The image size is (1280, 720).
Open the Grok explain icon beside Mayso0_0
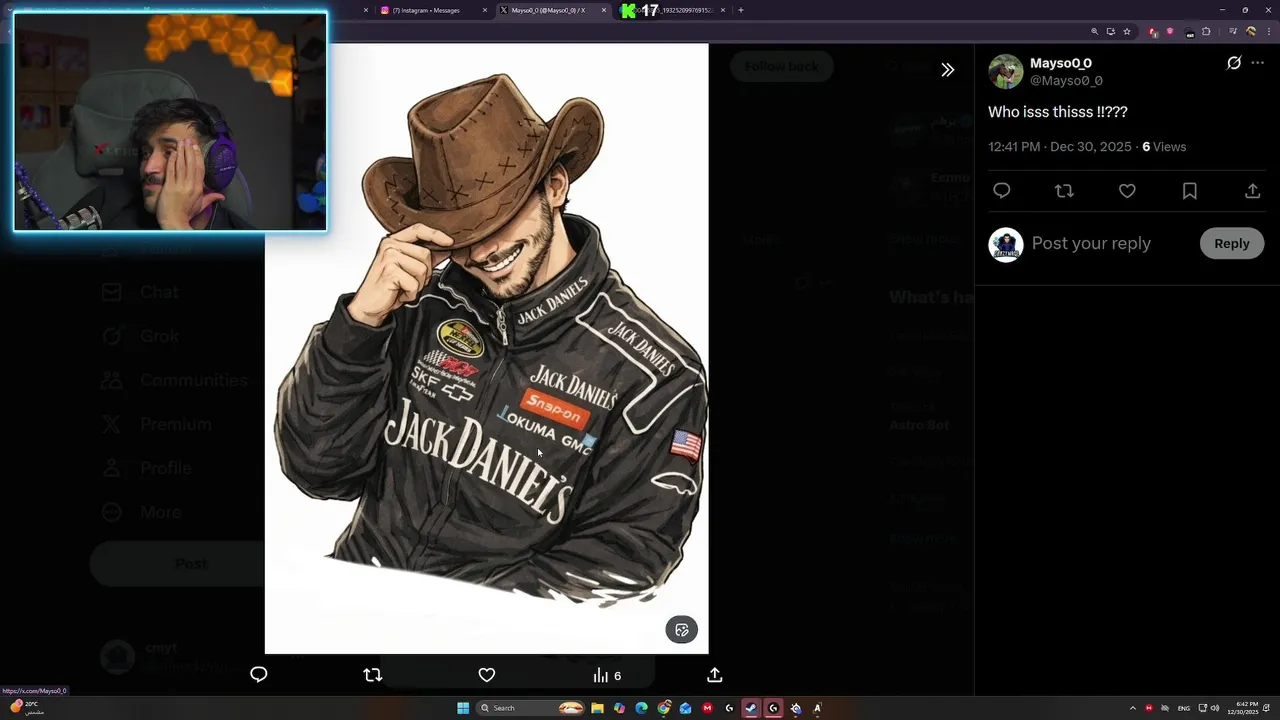tap(1234, 63)
